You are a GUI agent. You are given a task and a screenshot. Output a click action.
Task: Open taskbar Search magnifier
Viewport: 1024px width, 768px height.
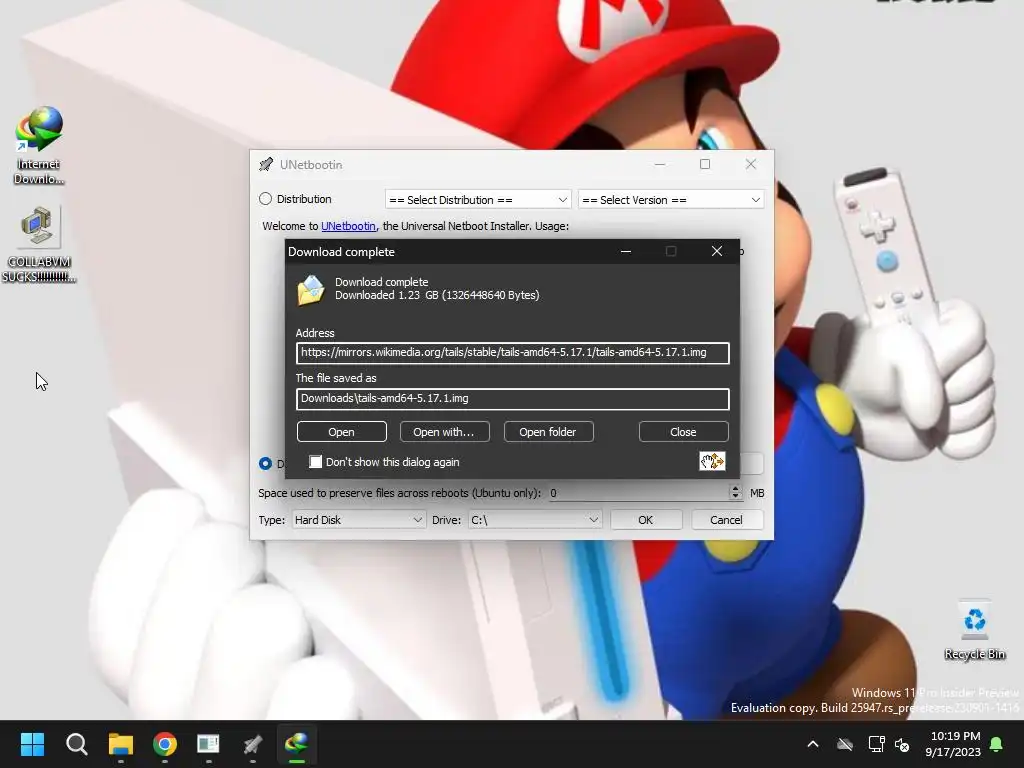(76, 744)
